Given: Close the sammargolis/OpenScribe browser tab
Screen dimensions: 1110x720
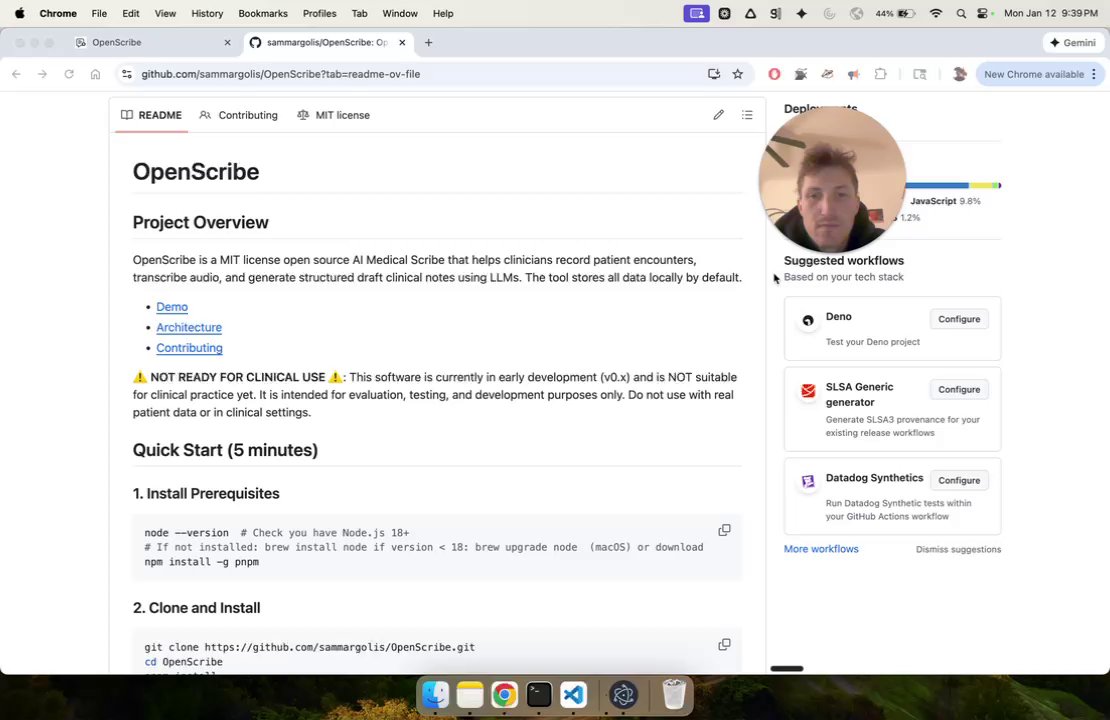Looking at the screenshot, I should point(402,42).
